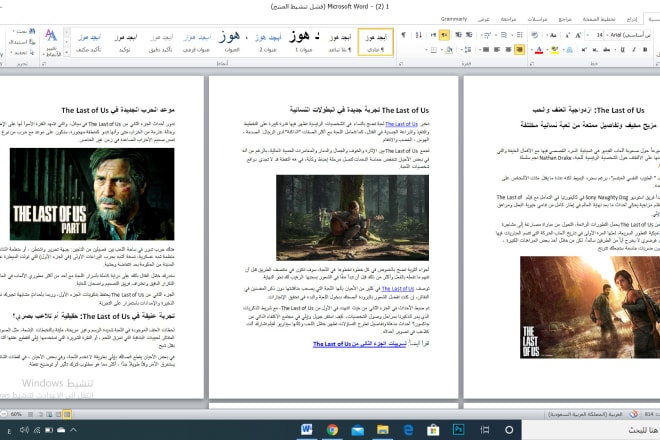Open the تخطيط الصفحة (Page Layout) tab
The height and width of the screenshot is (440, 660).
pyautogui.click(x=599, y=19)
